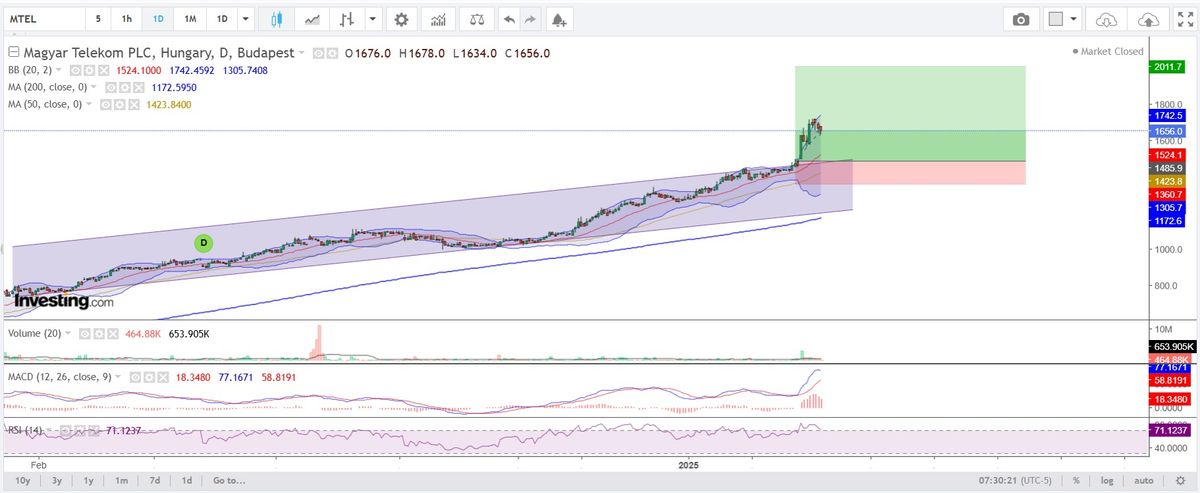Expand the time interval dropdown arrow

[x=245, y=19]
